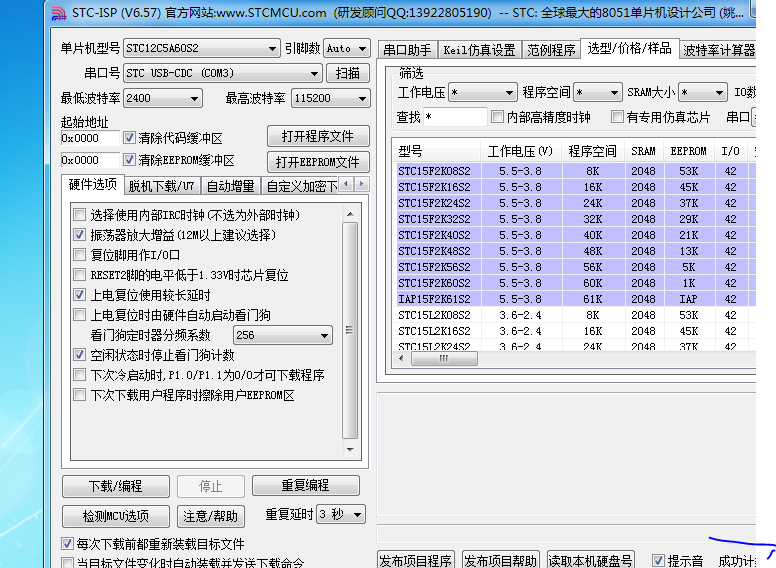
Task: Click 打开程序文件 open program file
Action: [318, 136]
